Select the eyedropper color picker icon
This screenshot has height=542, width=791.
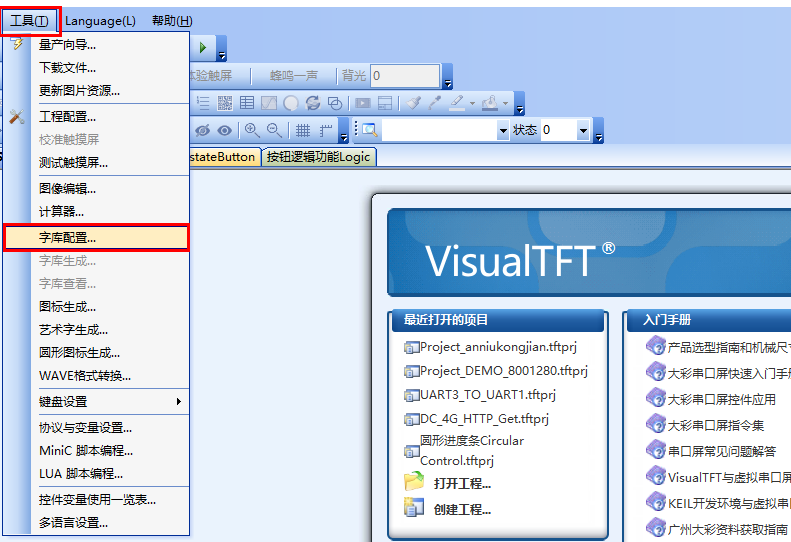tap(435, 103)
